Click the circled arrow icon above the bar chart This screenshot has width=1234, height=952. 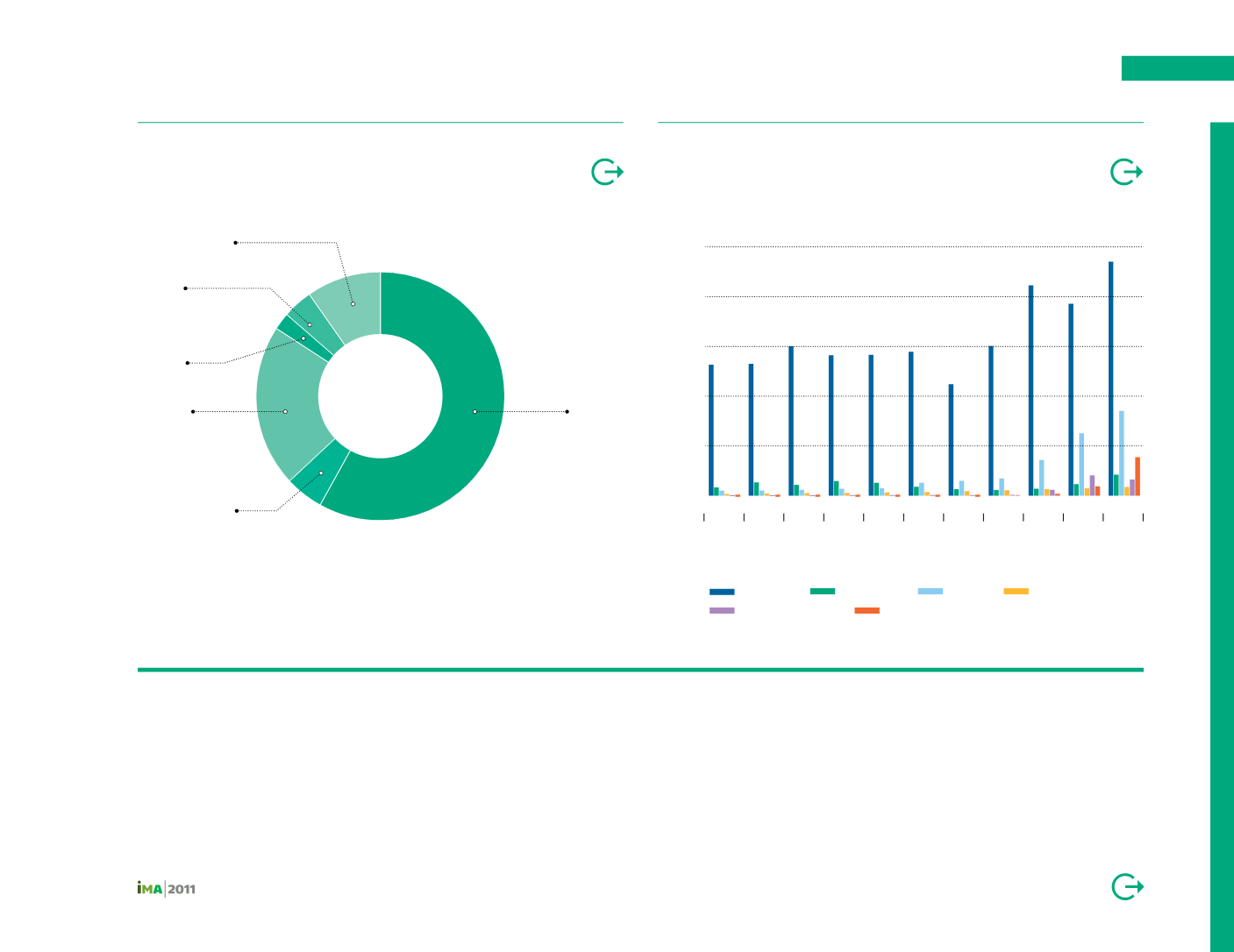tap(1127, 173)
